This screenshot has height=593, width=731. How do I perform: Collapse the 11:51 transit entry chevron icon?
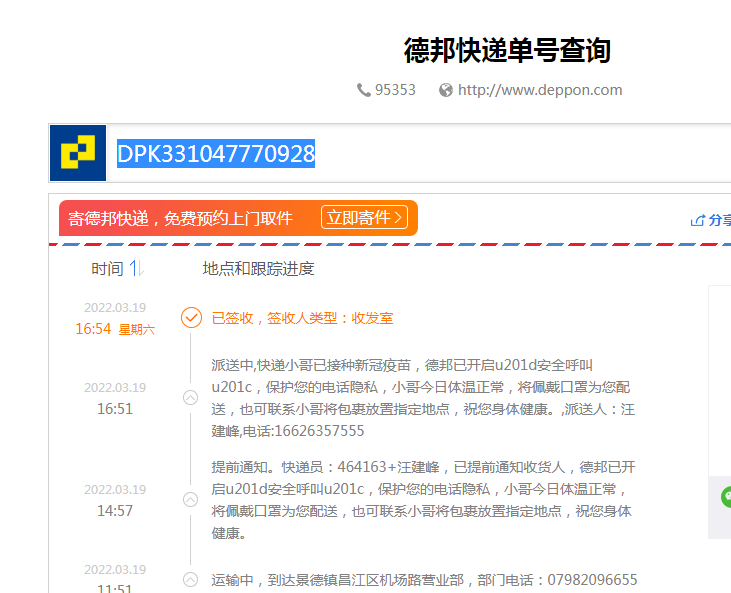190,579
